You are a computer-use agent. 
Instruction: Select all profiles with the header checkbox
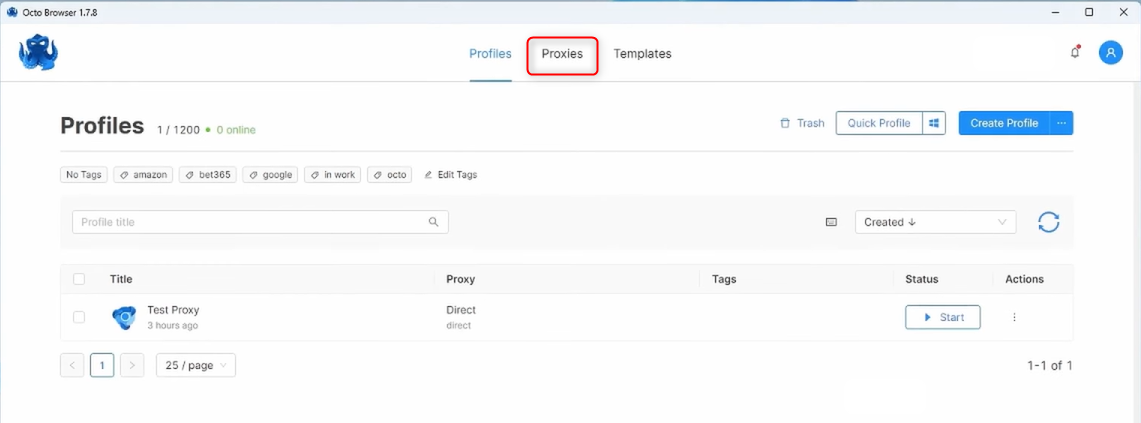coord(79,279)
